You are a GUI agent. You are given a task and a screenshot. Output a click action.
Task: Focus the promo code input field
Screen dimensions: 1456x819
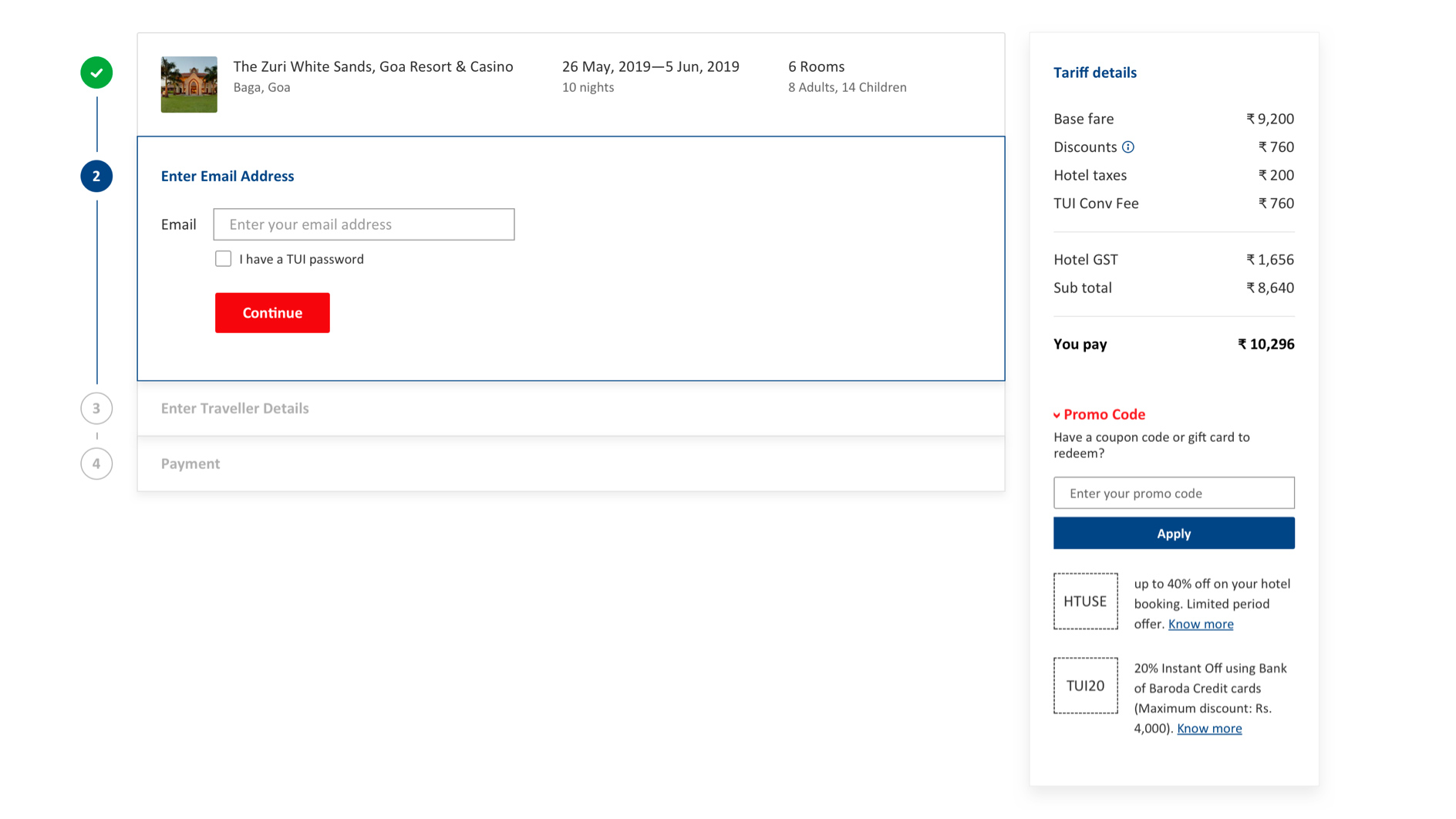tap(1173, 493)
